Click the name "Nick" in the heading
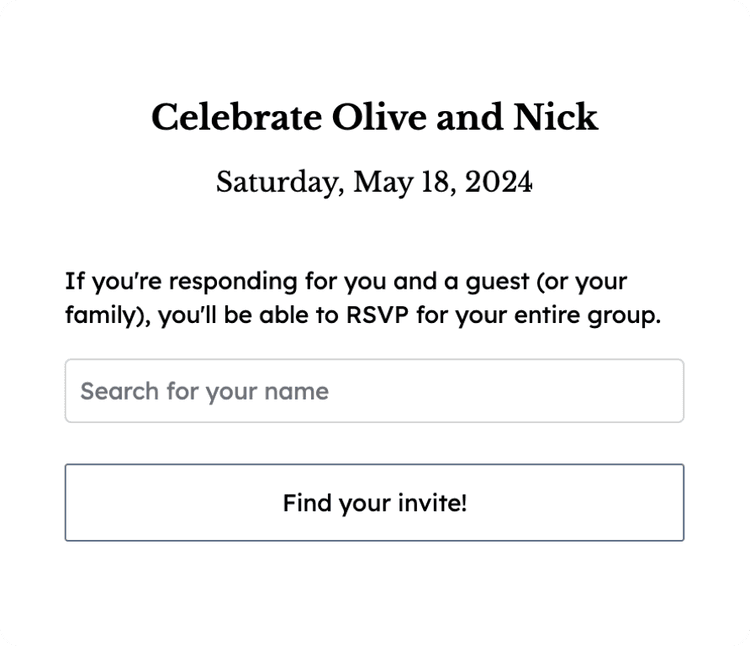Image resolution: width=750 pixels, height=646 pixels. point(555,118)
